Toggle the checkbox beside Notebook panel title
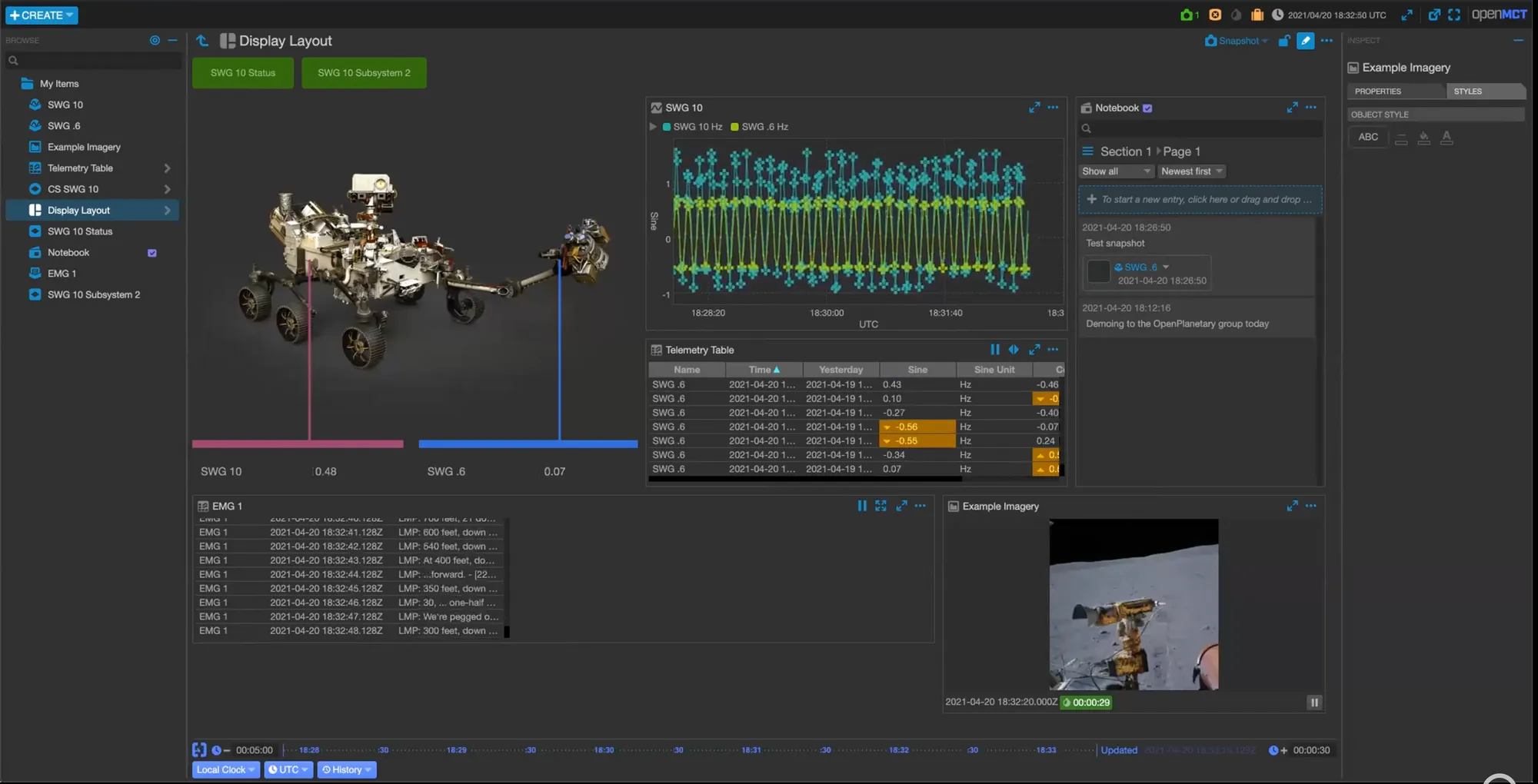This screenshot has width=1538, height=784. pyautogui.click(x=1147, y=108)
